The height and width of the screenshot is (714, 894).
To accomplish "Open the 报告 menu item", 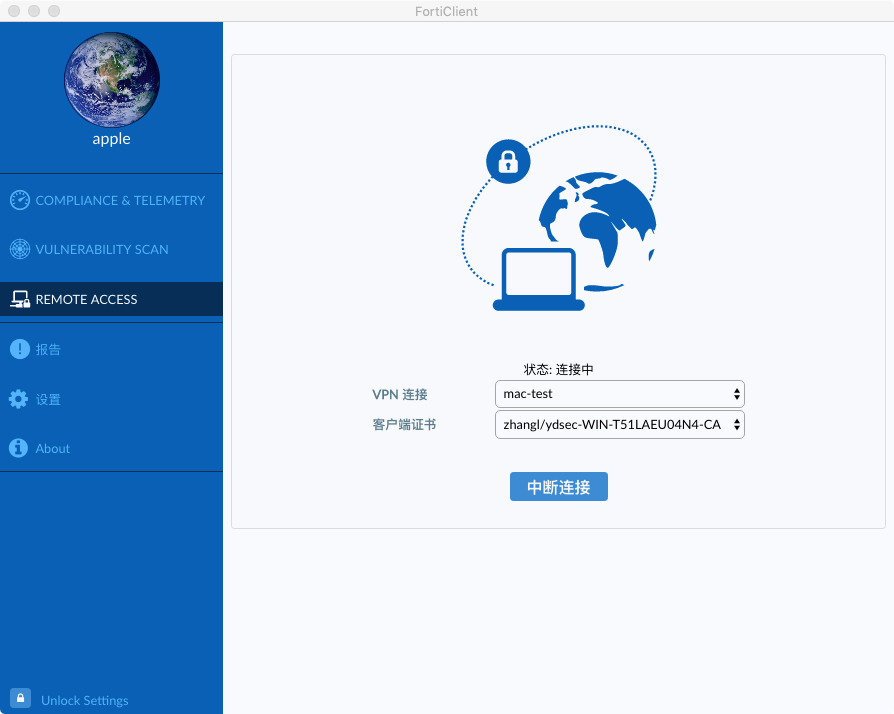I will 111,349.
